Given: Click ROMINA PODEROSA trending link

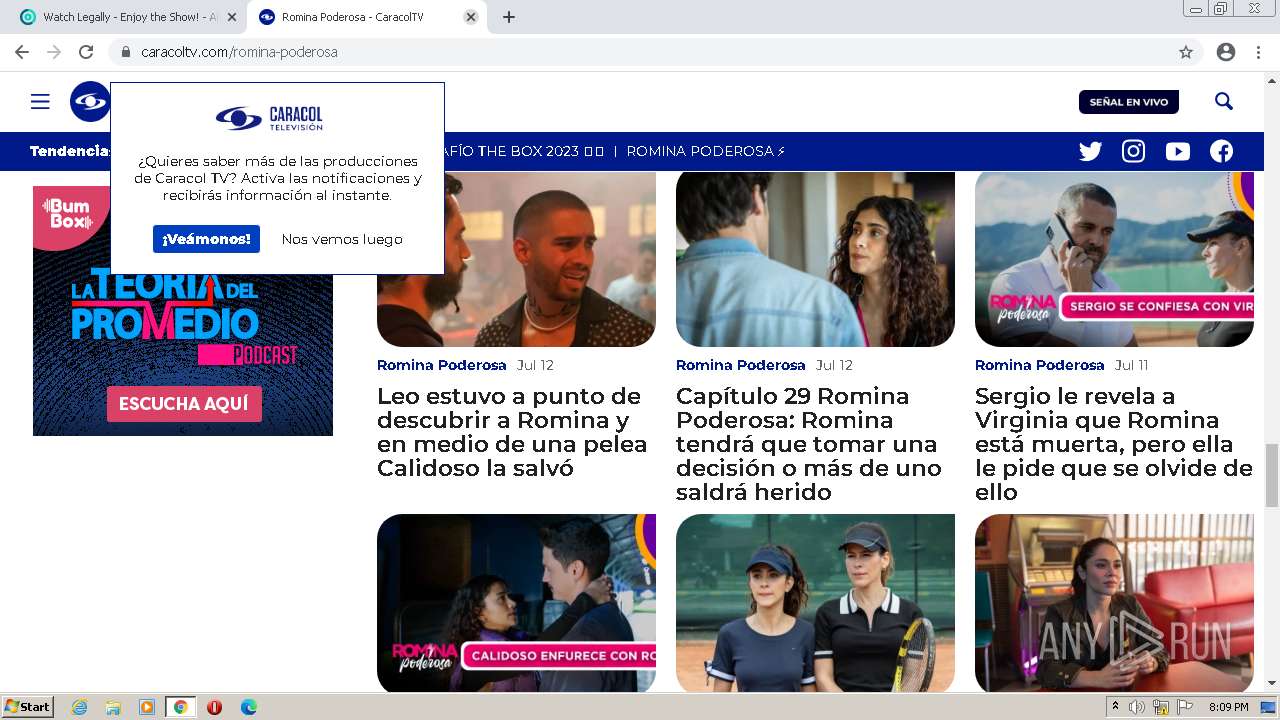Looking at the screenshot, I should point(706,151).
